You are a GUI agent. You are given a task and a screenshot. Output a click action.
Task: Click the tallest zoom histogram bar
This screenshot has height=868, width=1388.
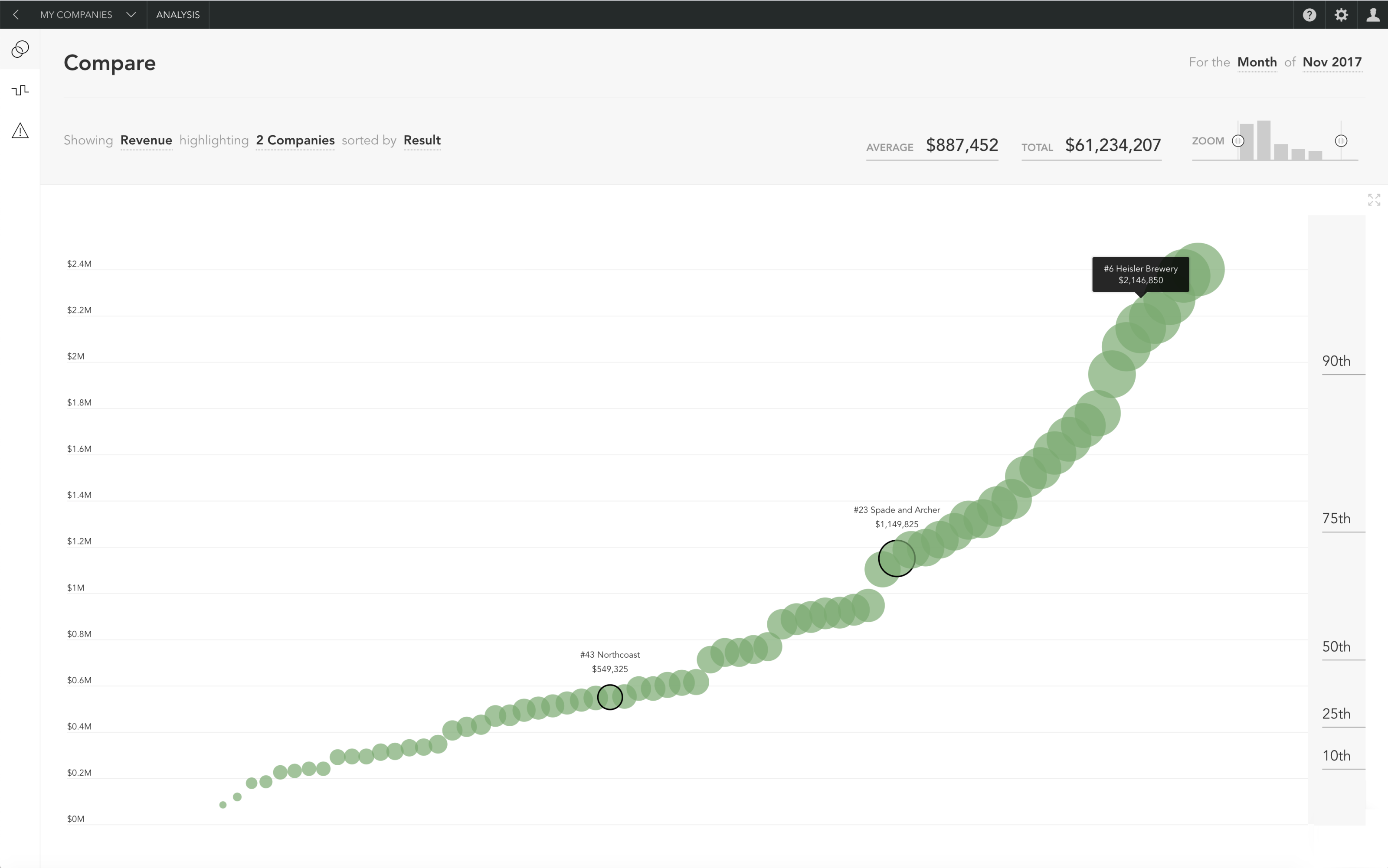[x=1264, y=140]
